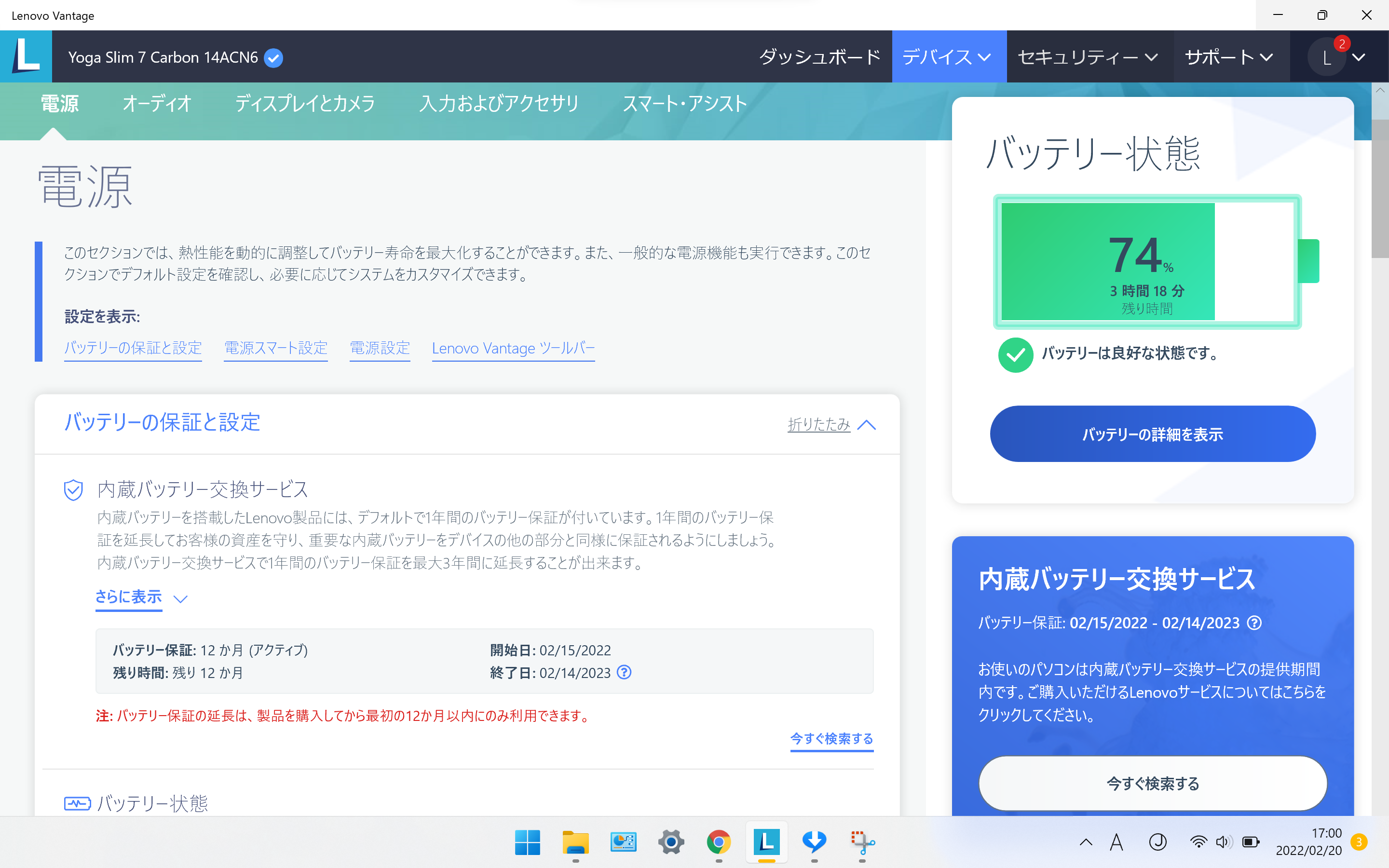
Task: Click the verified checkmark badge next to Yoga Slim 7
Action: pyautogui.click(x=273, y=58)
